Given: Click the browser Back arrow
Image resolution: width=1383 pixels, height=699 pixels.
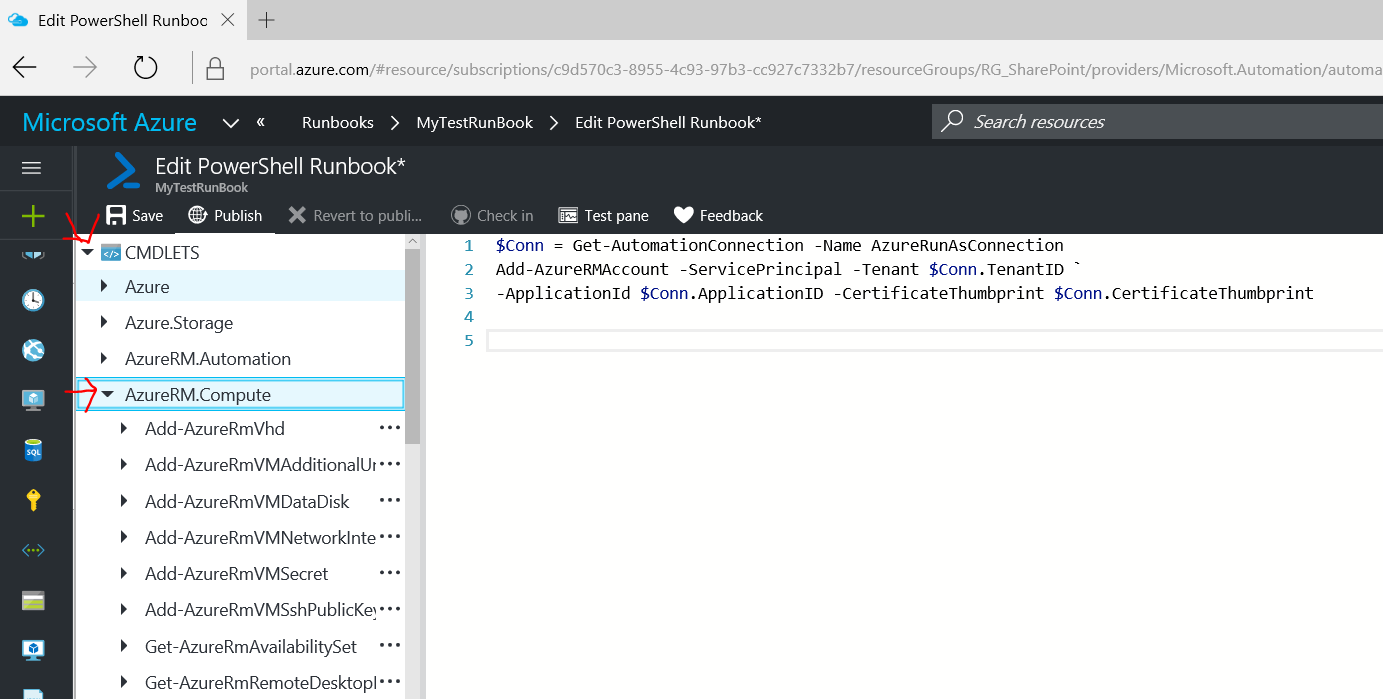Looking at the screenshot, I should (24, 67).
